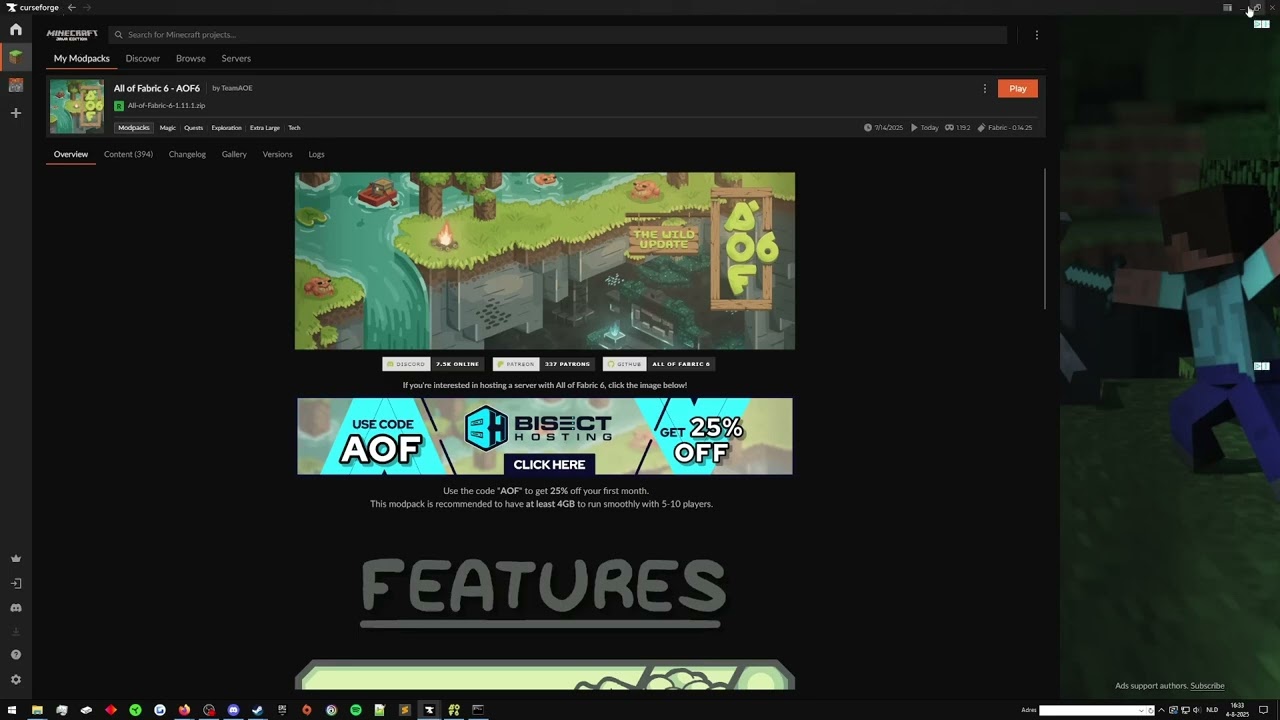
Task: Open Epic Games launcher from the taskbar
Action: [282, 710]
